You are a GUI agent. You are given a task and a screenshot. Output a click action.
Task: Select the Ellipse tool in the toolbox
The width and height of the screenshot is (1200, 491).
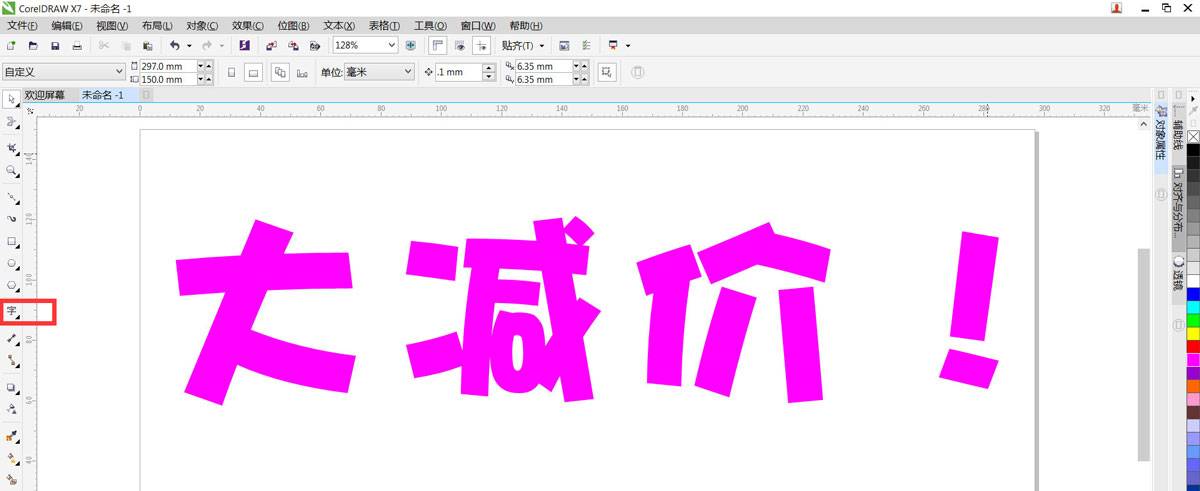(12, 264)
